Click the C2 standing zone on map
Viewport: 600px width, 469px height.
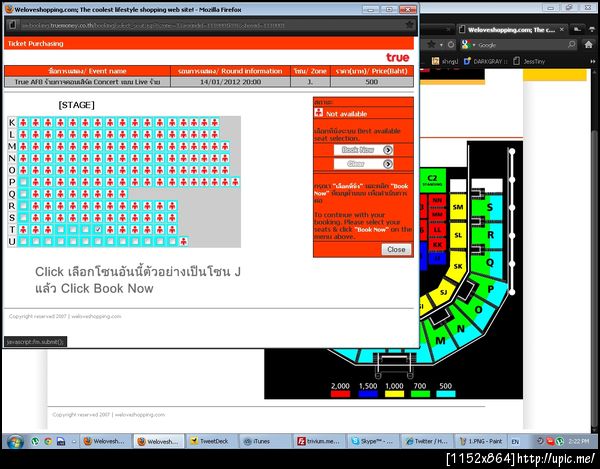[432, 180]
